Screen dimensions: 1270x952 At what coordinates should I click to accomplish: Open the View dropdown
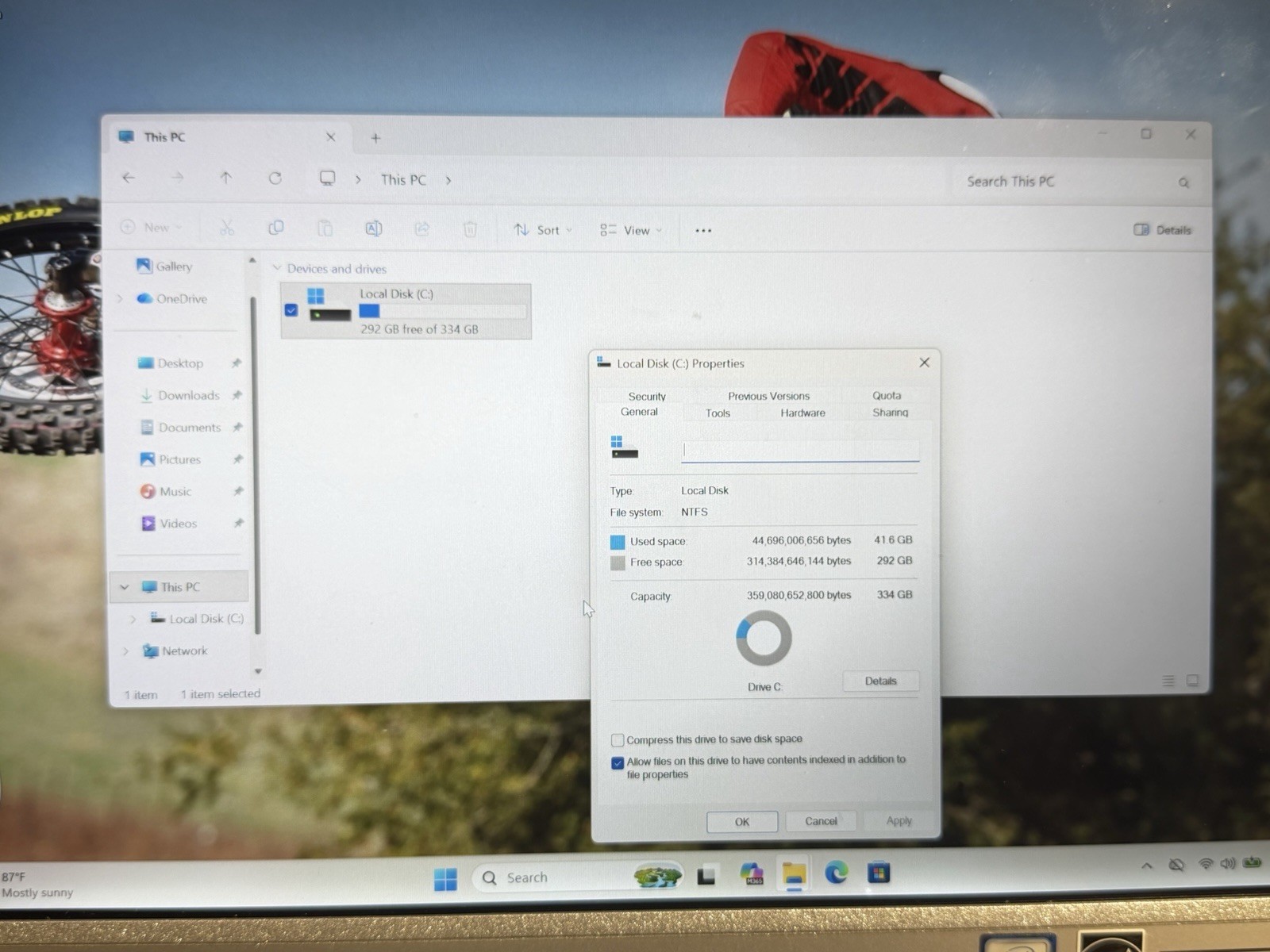631,230
